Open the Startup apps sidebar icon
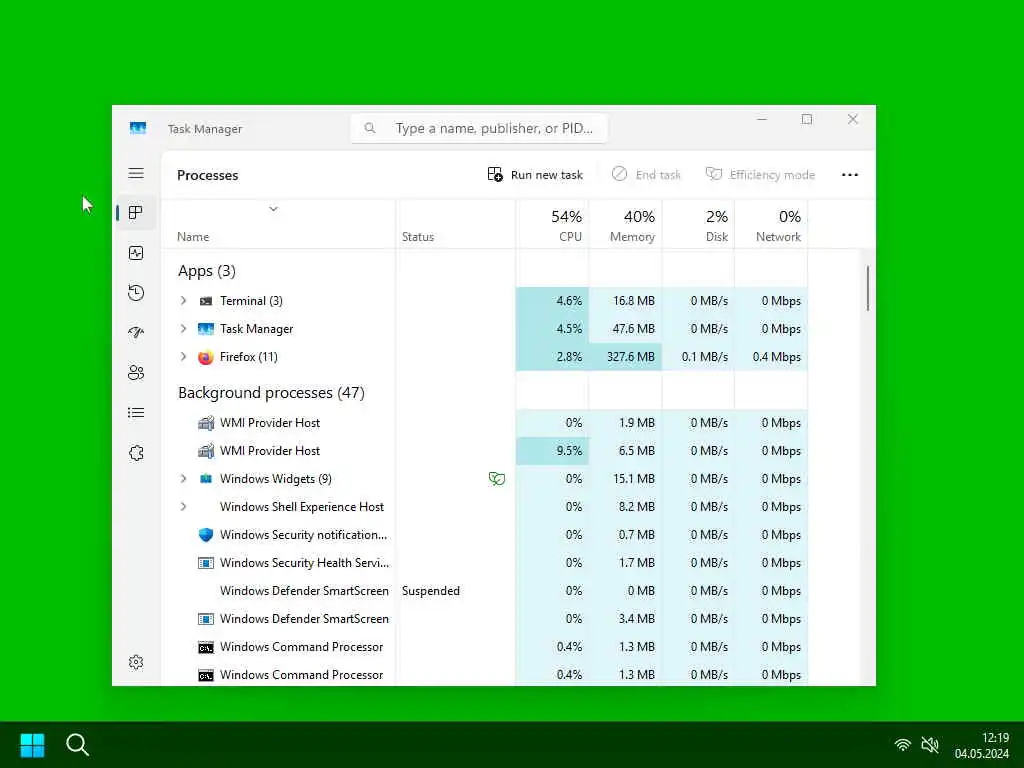 coord(136,332)
